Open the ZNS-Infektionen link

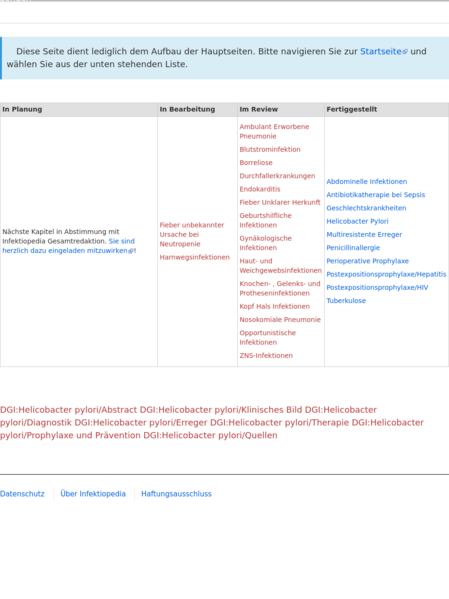click(266, 355)
